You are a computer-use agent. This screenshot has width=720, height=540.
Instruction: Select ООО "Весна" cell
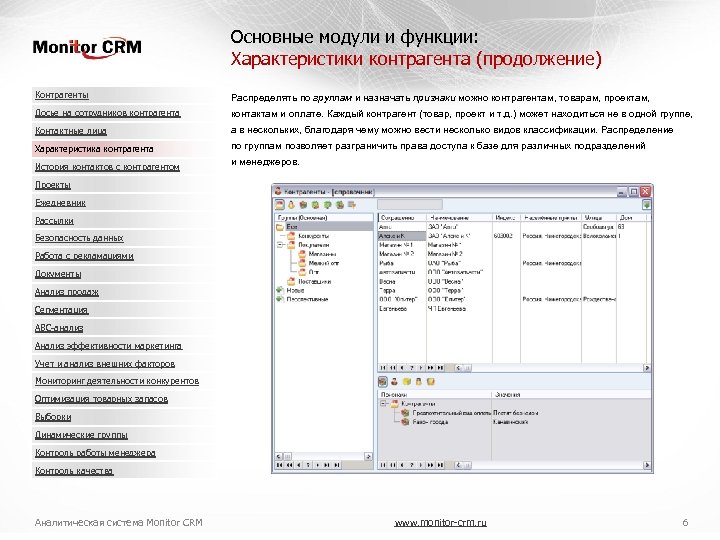point(445,281)
